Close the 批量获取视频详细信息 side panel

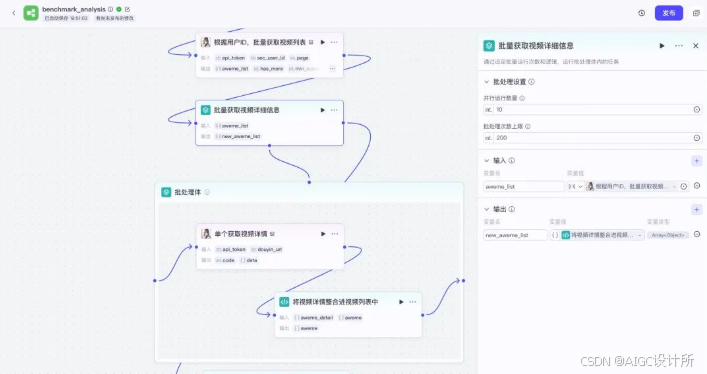pyautogui.click(x=696, y=46)
